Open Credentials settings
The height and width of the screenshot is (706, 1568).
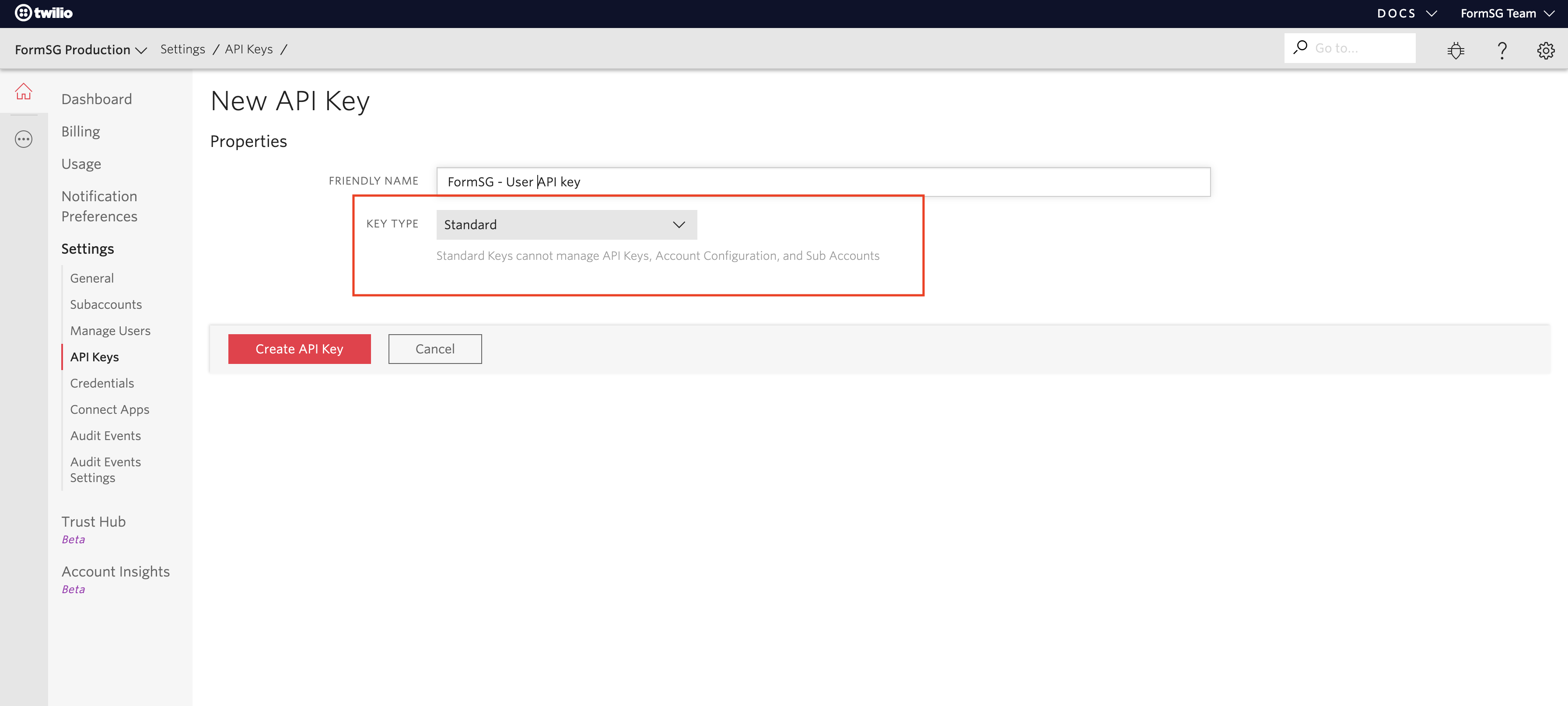click(101, 384)
